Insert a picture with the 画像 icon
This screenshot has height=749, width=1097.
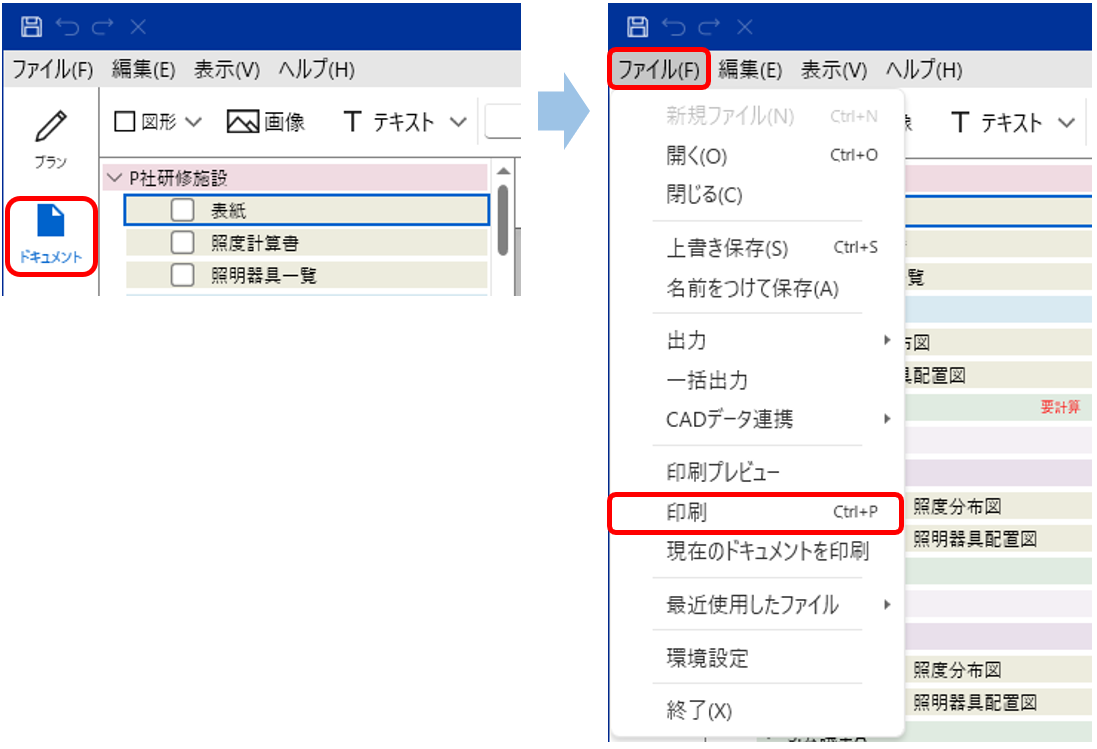click(x=243, y=122)
